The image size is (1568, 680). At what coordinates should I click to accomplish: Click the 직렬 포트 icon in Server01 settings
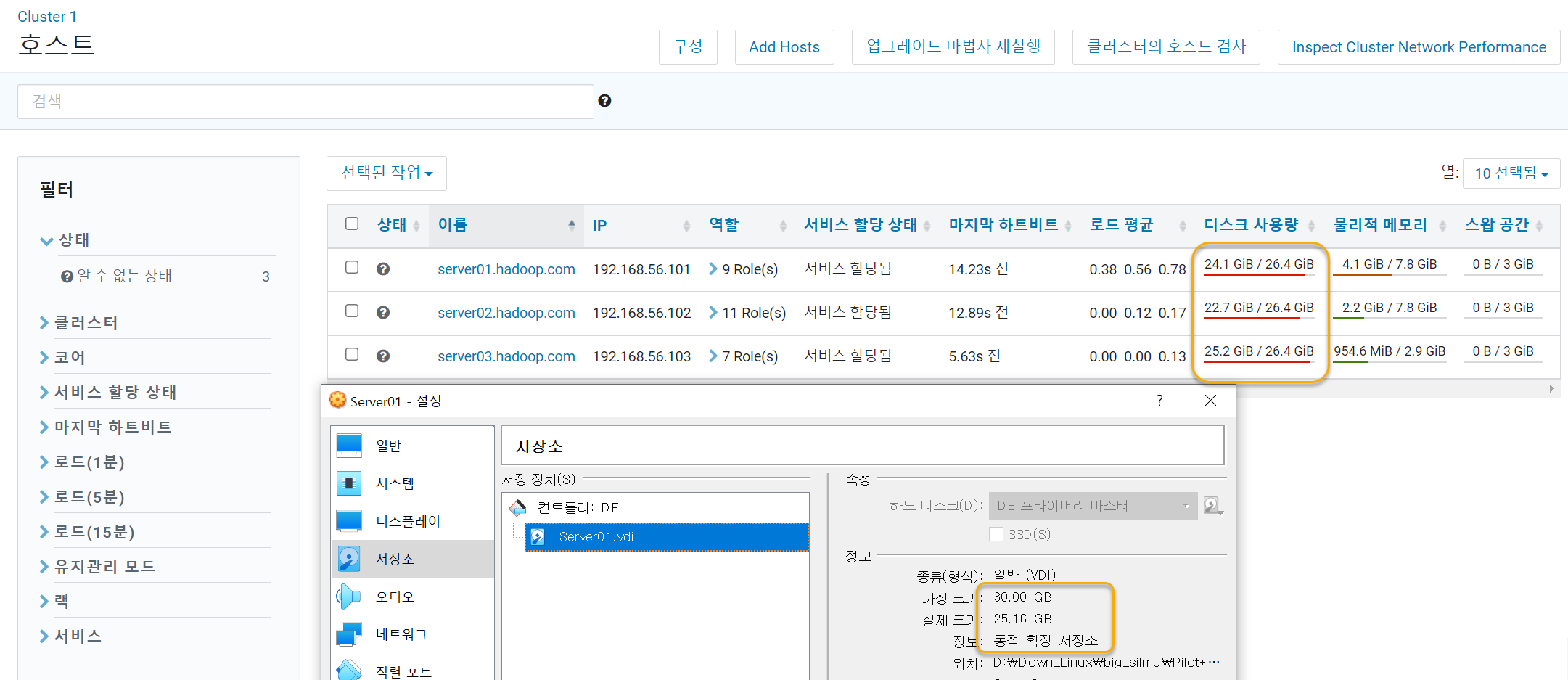tap(349, 670)
